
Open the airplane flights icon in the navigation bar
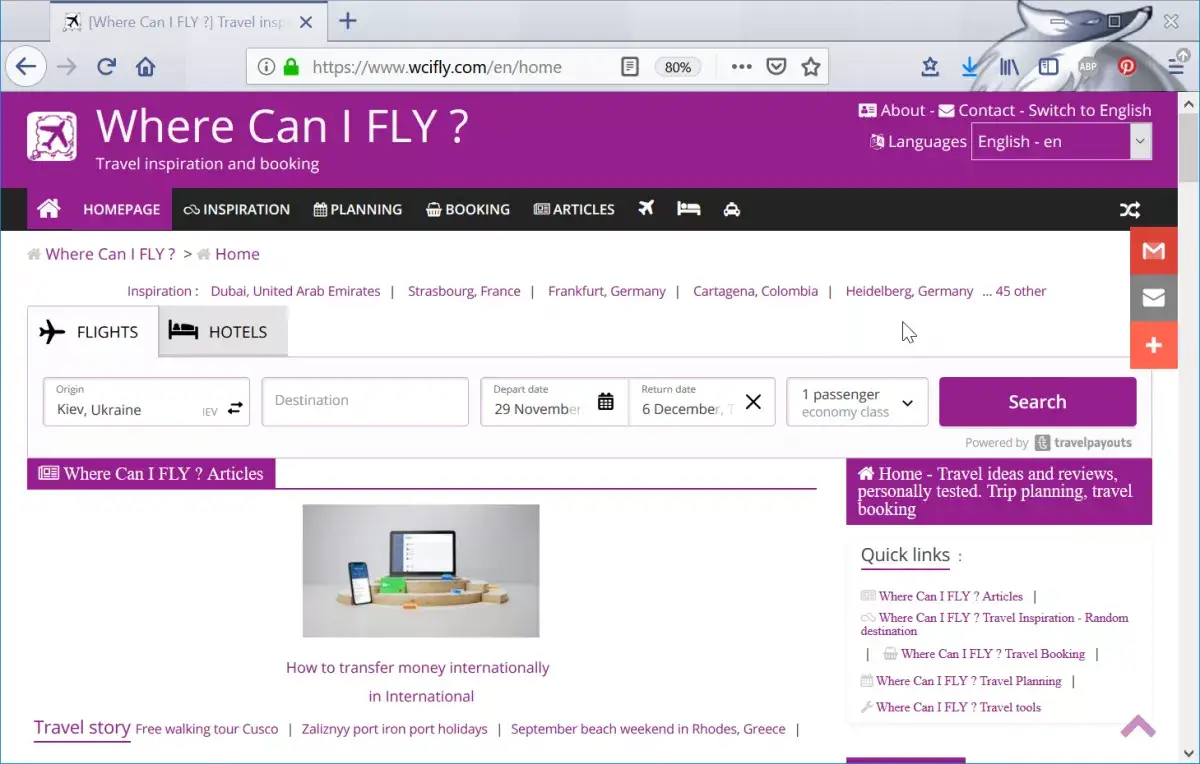(646, 208)
